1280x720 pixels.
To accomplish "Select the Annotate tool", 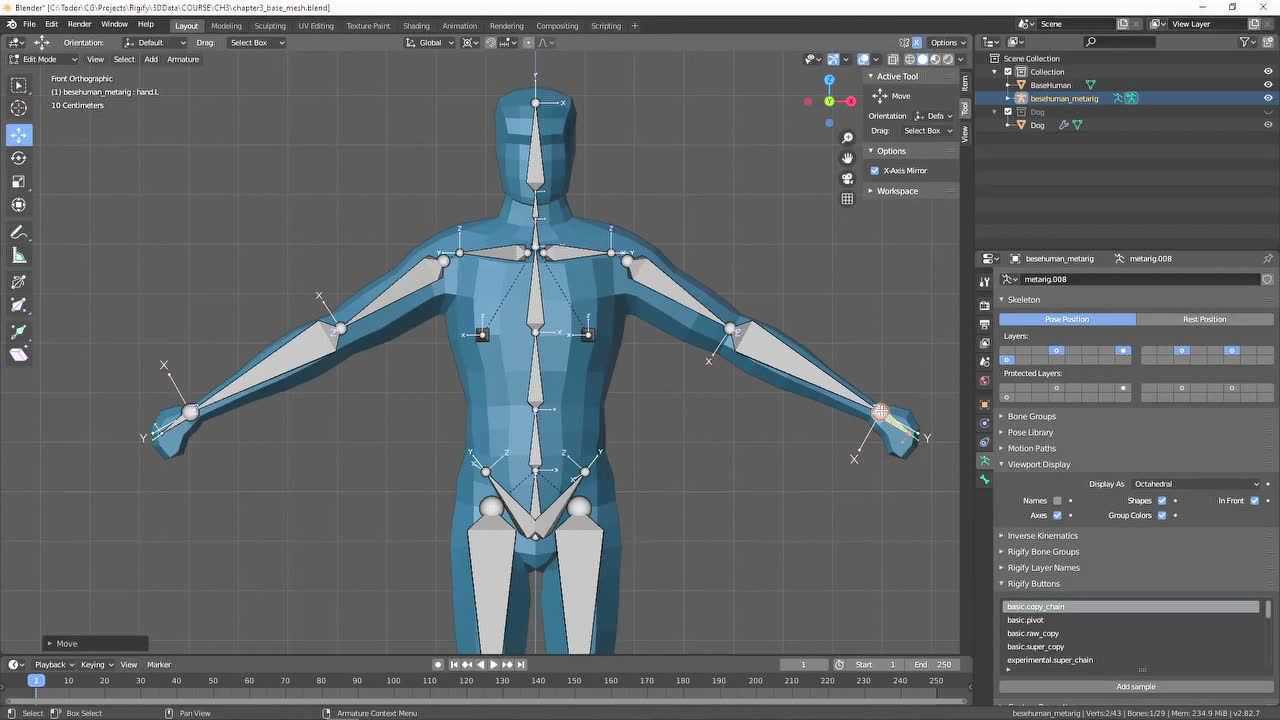I will click(x=18, y=232).
